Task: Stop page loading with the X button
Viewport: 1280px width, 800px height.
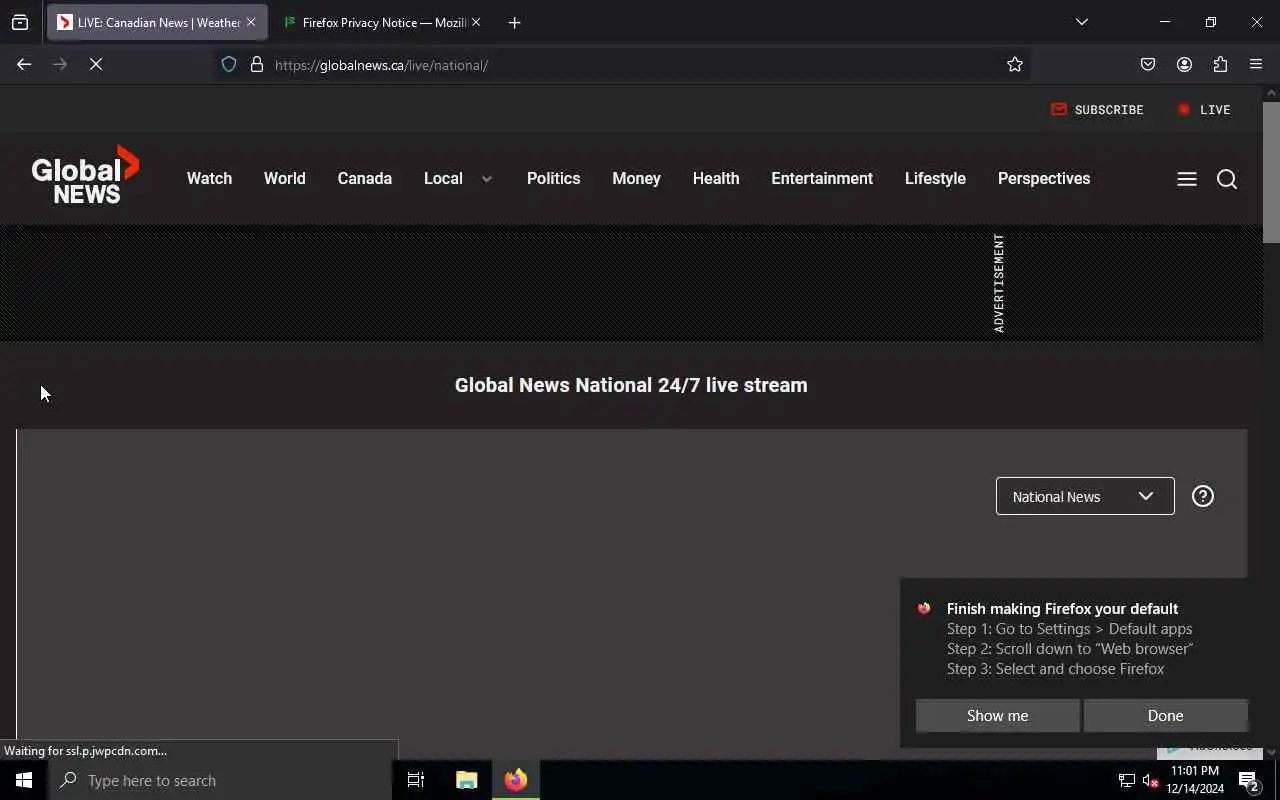Action: point(96,64)
